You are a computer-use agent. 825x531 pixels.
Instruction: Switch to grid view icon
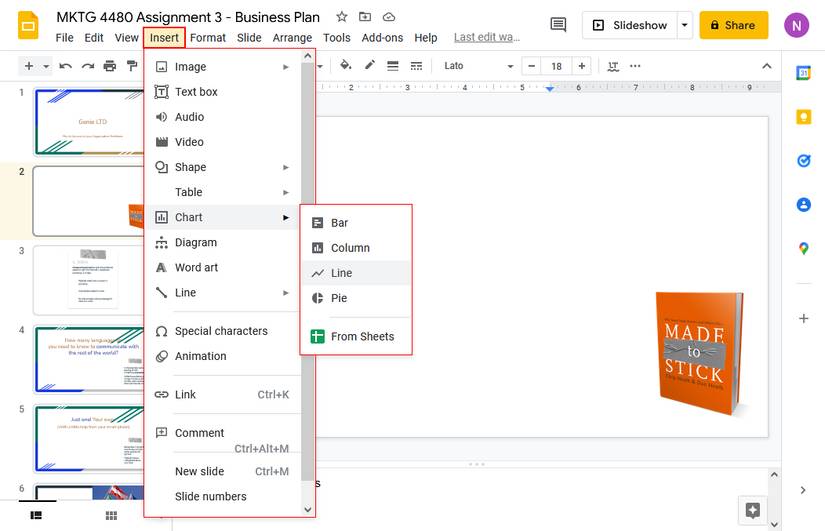[111, 515]
